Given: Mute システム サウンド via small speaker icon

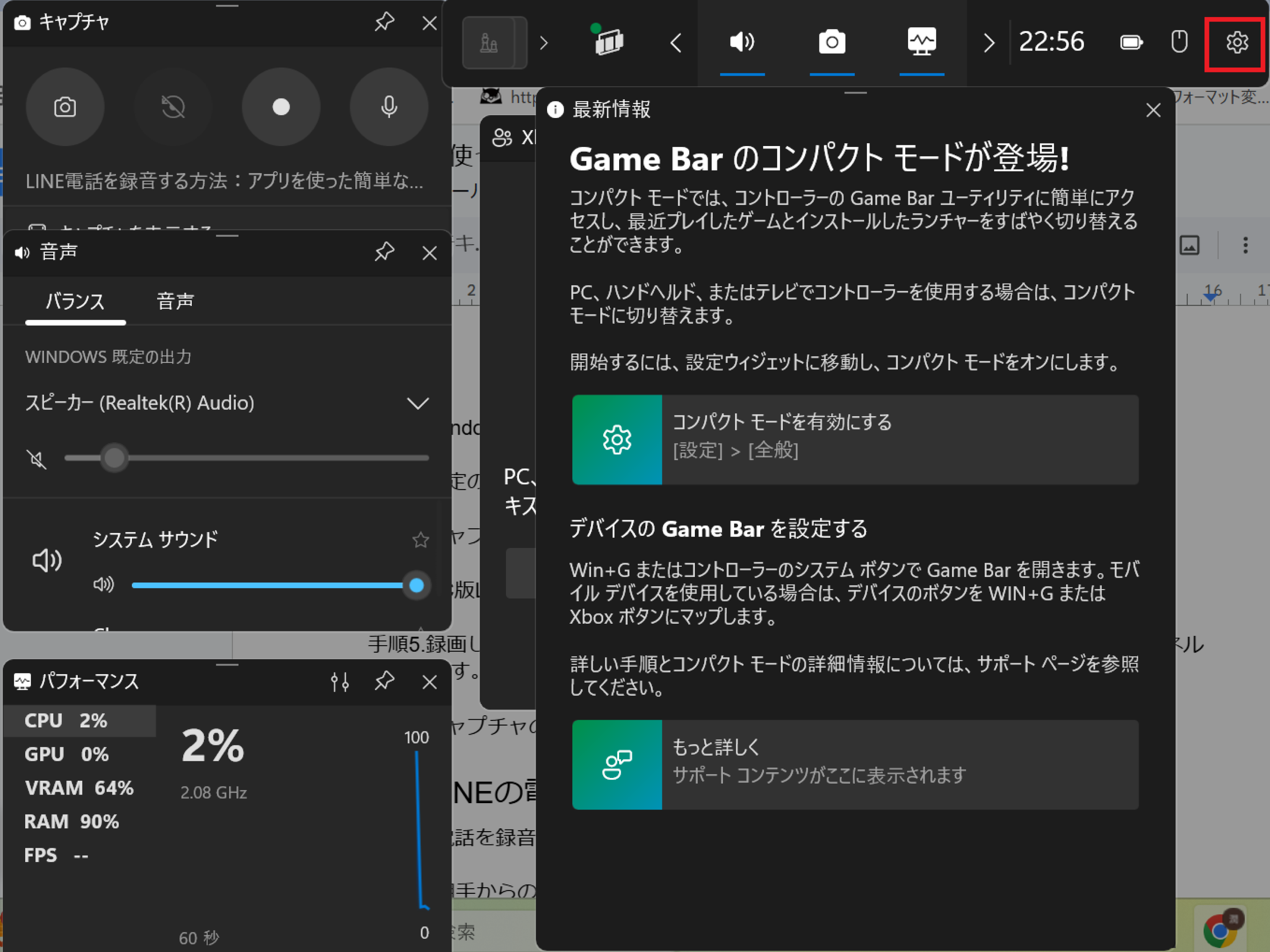Looking at the screenshot, I should pyautogui.click(x=103, y=585).
